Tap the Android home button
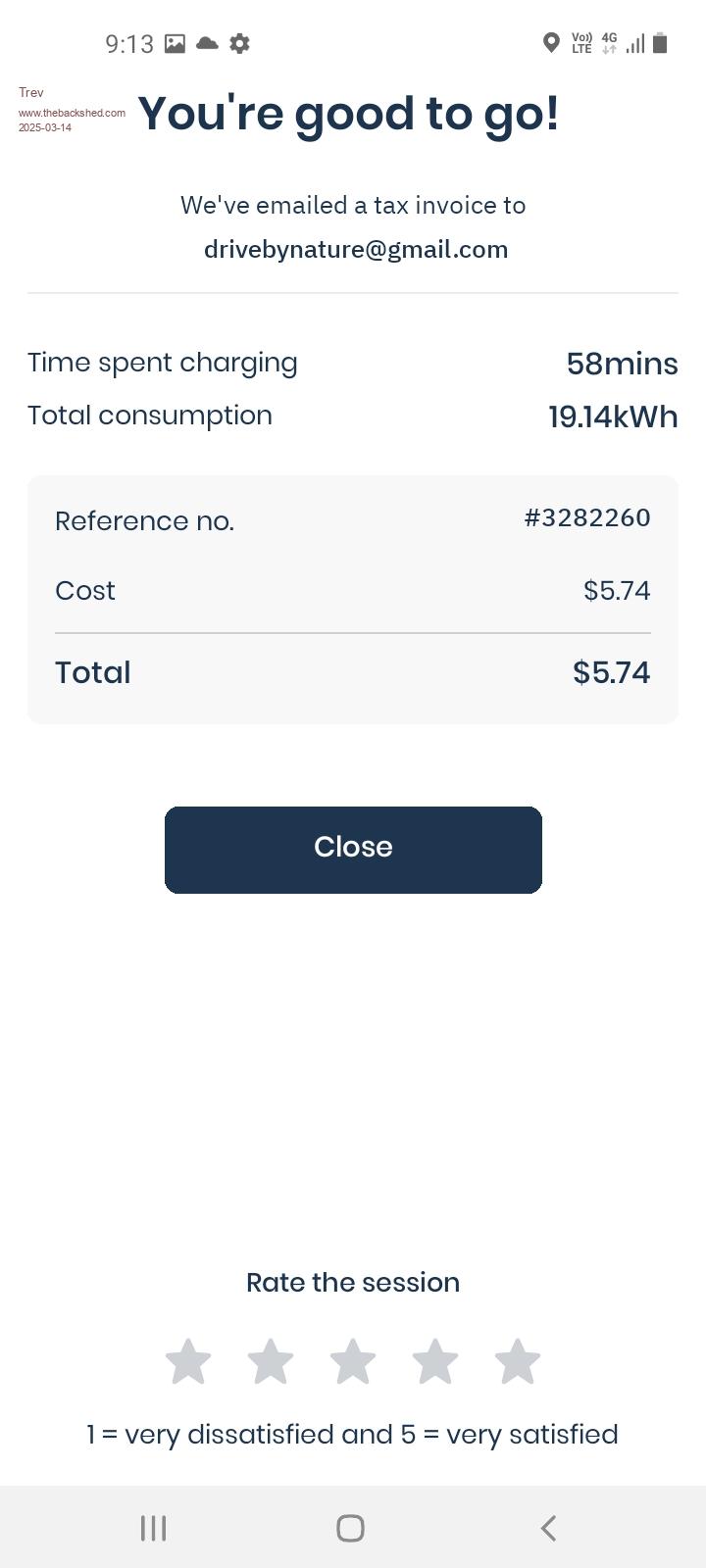706x1568 pixels. [351, 1527]
